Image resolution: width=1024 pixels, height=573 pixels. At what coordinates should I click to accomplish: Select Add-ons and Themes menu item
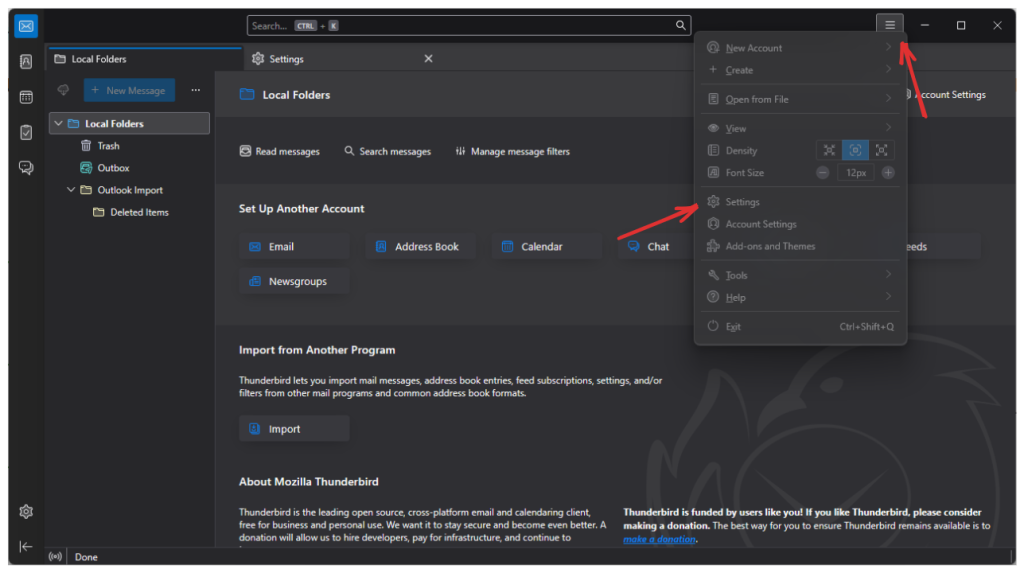[770, 246]
